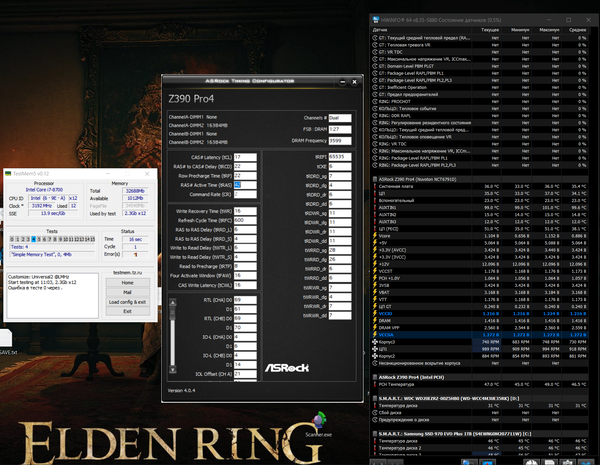Click status icon of GT: VR TDC row
Viewport: 600px width, 465px height.
pos(375,52)
